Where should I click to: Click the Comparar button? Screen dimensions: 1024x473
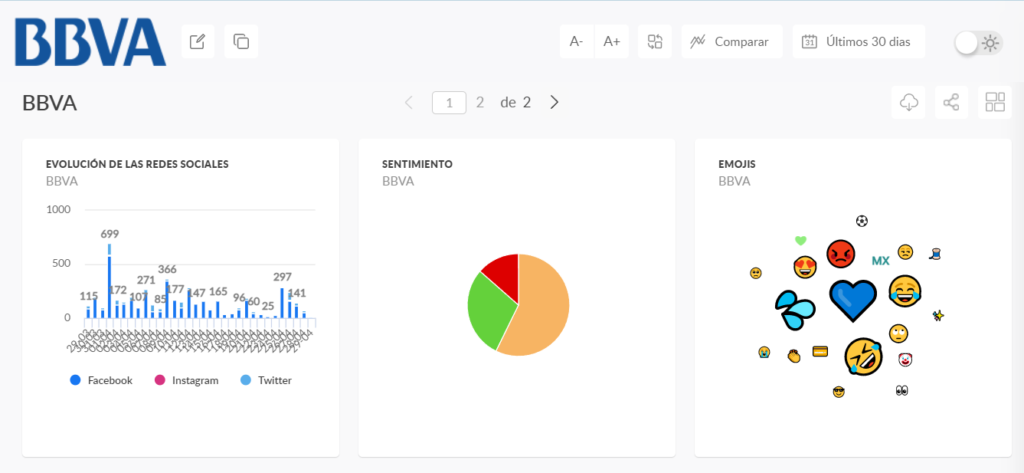tap(732, 42)
